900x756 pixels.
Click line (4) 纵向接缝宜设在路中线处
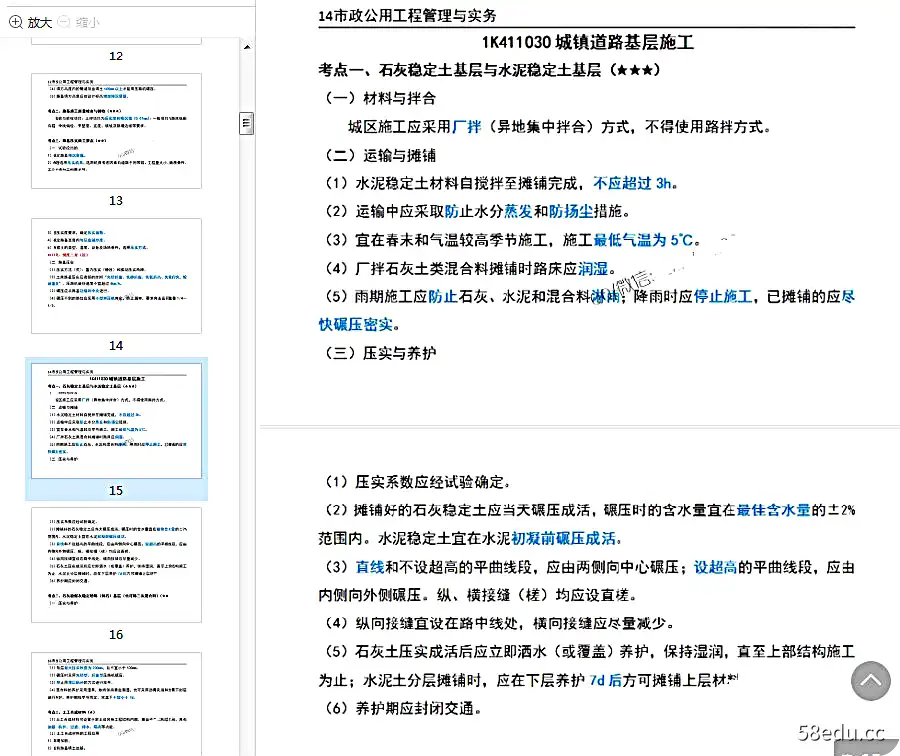coord(499,623)
